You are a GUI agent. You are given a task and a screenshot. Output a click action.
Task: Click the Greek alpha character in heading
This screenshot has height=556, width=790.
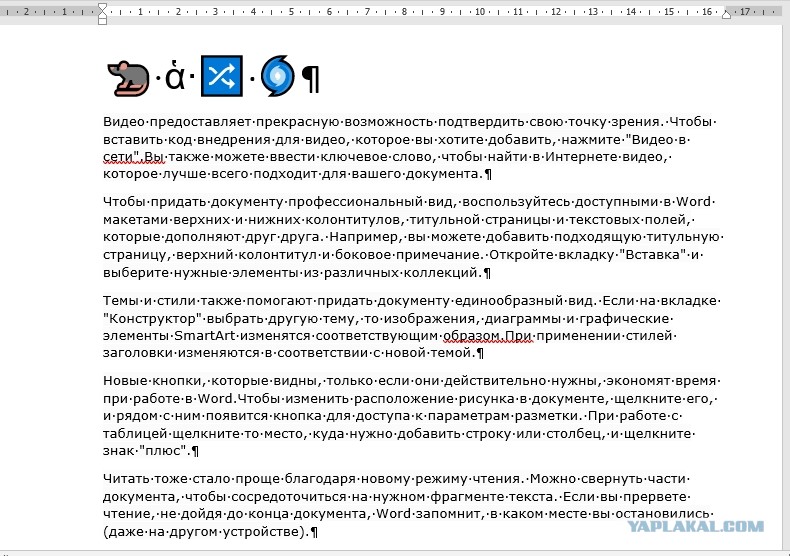coord(174,75)
